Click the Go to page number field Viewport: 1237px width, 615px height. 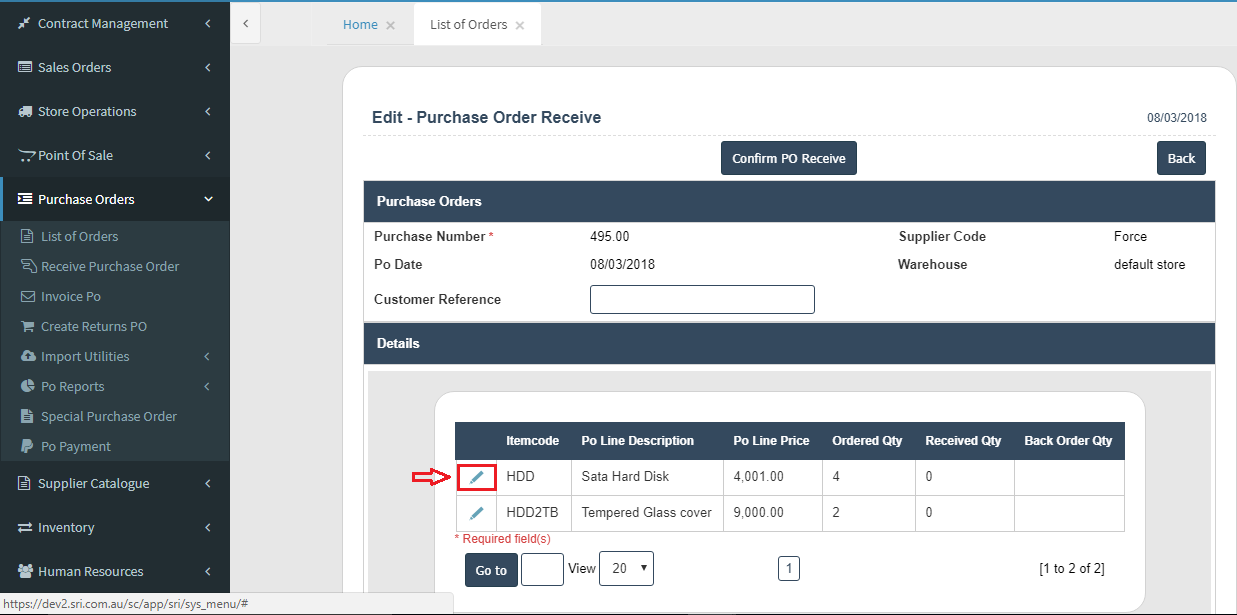pos(542,570)
